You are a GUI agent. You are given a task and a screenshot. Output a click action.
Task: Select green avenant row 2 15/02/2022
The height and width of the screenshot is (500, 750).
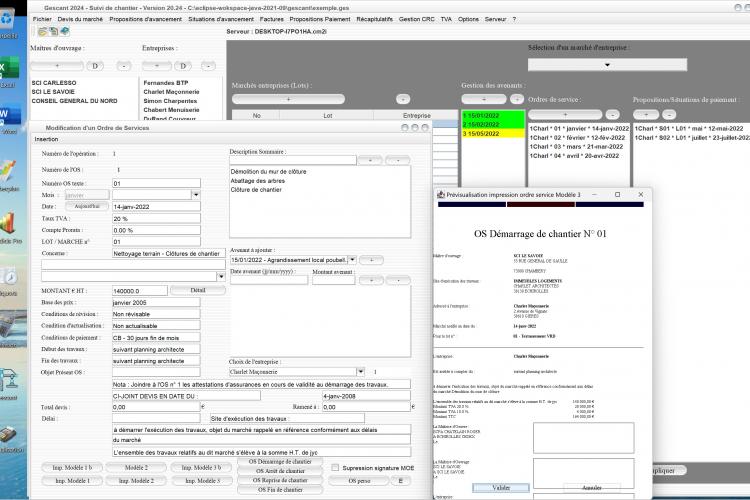tap(493, 124)
